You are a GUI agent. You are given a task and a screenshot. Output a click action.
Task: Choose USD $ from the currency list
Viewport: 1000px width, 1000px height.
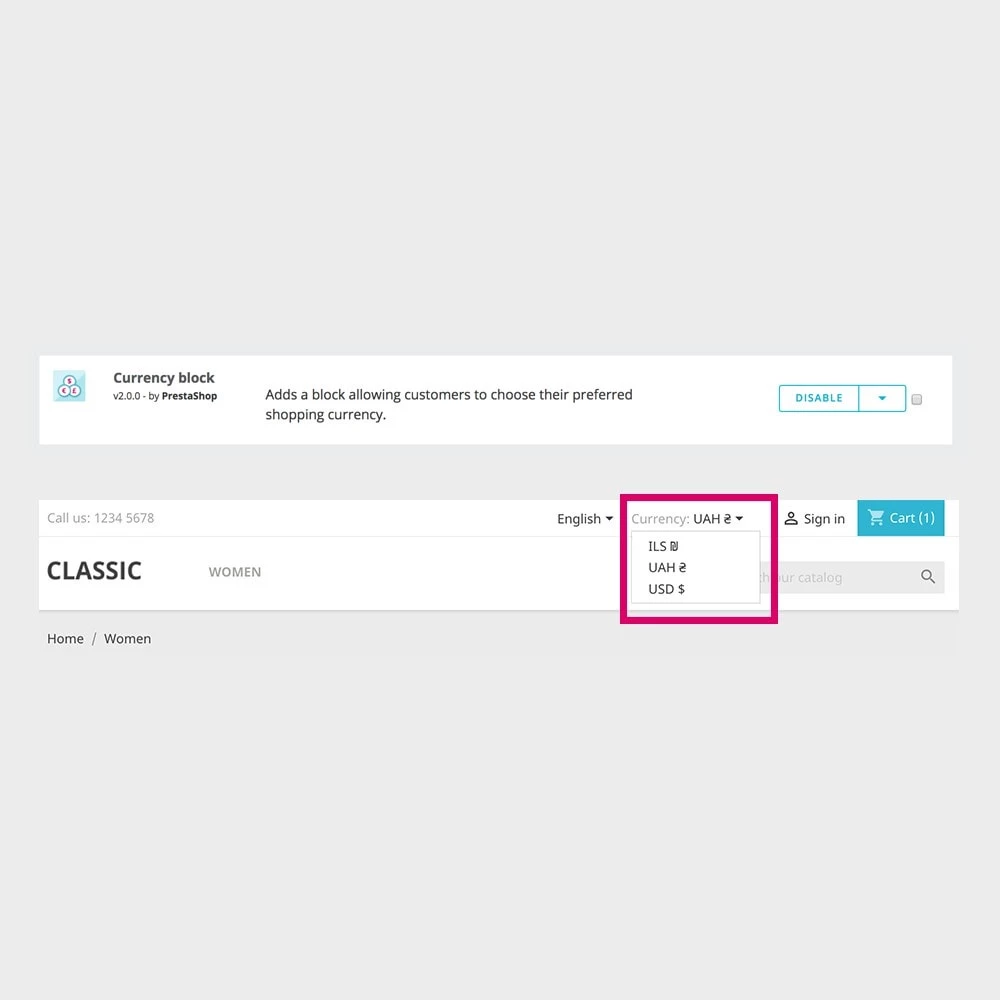(666, 589)
